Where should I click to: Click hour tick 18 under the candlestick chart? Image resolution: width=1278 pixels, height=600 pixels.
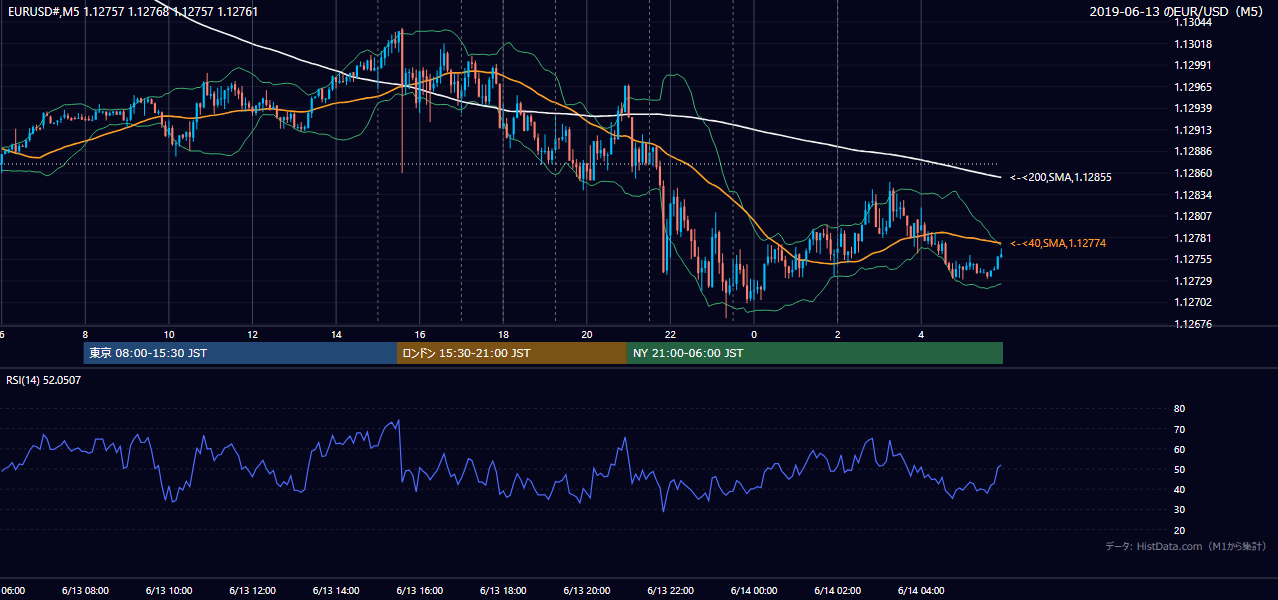[x=503, y=334]
